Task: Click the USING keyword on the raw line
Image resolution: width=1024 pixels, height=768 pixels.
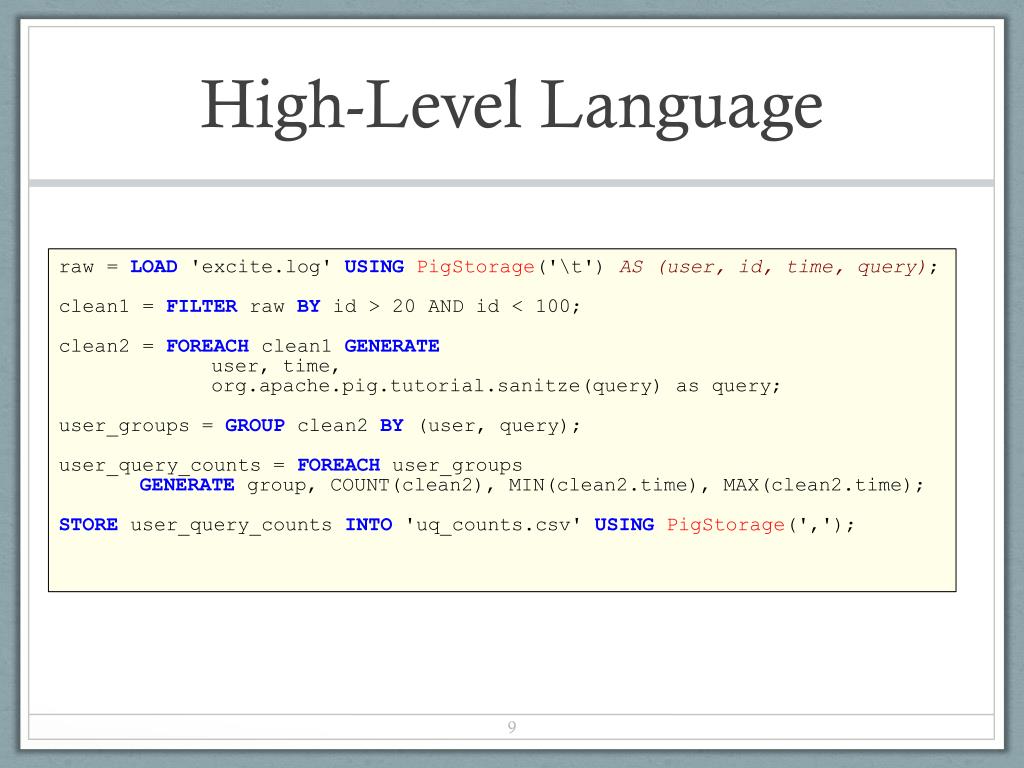Action: (374, 266)
